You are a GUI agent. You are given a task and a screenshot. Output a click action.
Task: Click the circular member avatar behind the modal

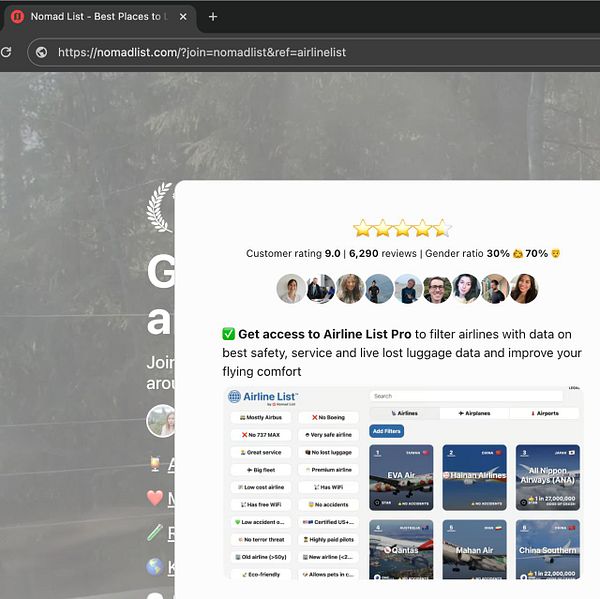coord(161,421)
